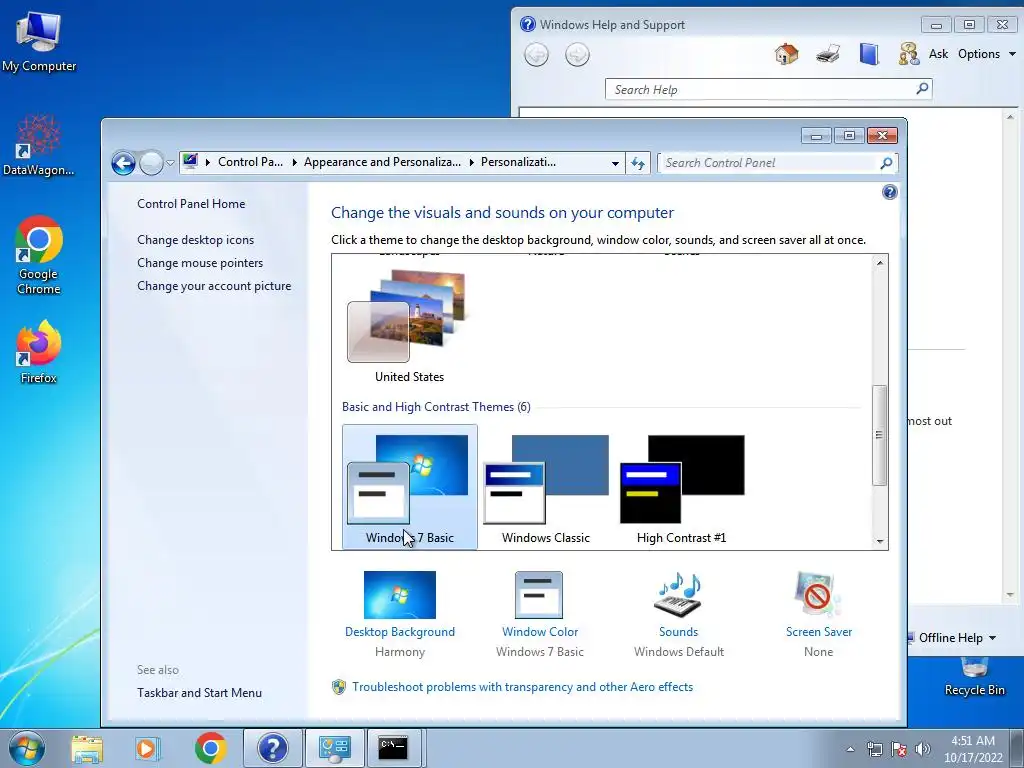Open recent pages dropdown arrow
Screen dimensions: 1024x768
coord(170,163)
